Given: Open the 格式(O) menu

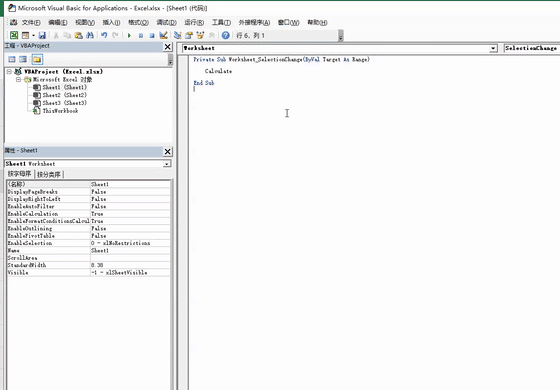Looking at the screenshot, I should point(138,22).
